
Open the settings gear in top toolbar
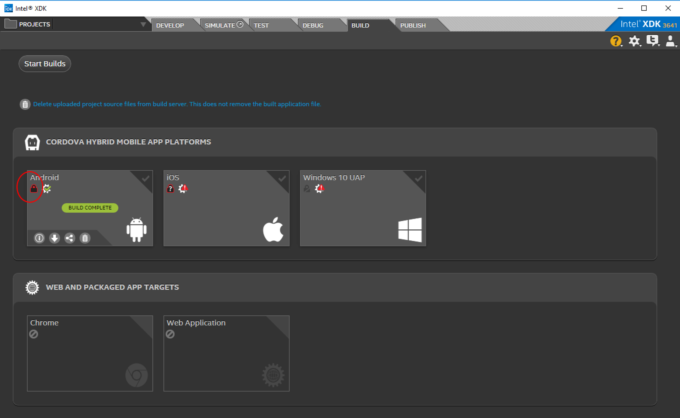coord(634,41)
